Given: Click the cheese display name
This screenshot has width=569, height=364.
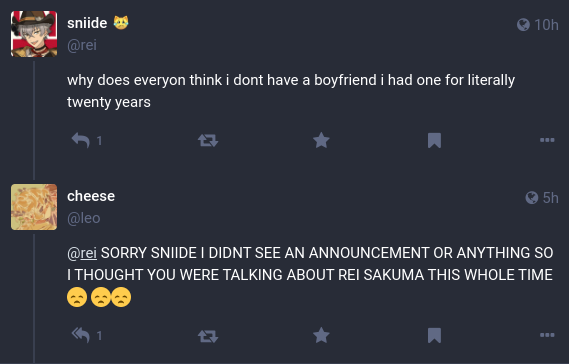Looking at the screenshot, I should coord(91,196).
